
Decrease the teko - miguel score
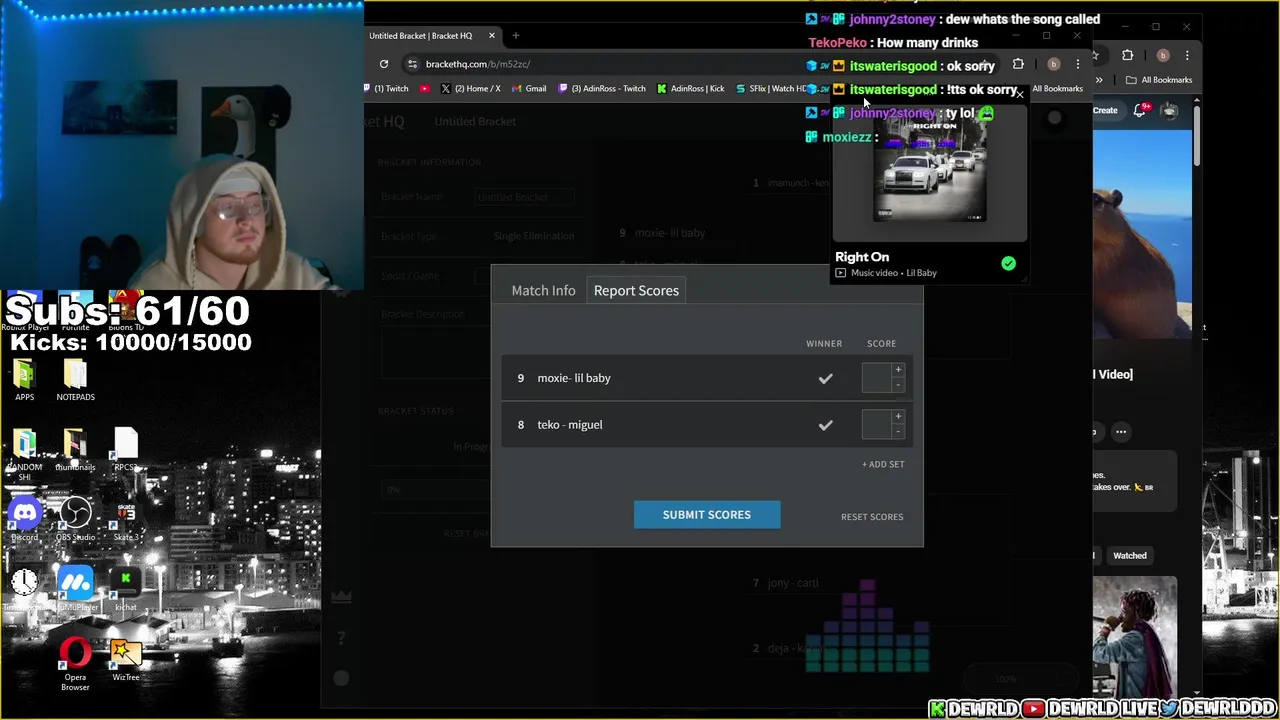[898, 431]
